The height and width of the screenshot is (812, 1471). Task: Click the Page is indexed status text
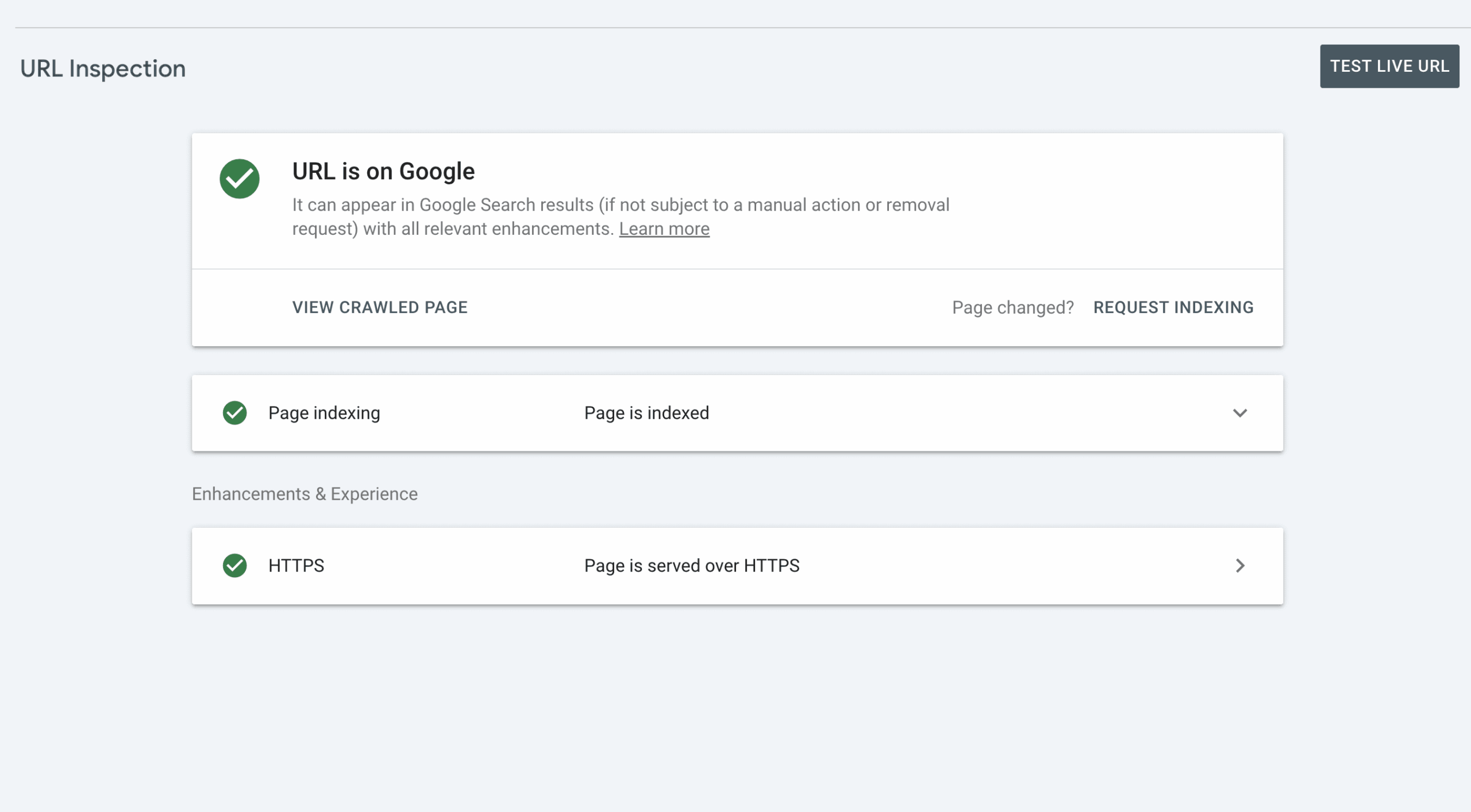(646, 413)
